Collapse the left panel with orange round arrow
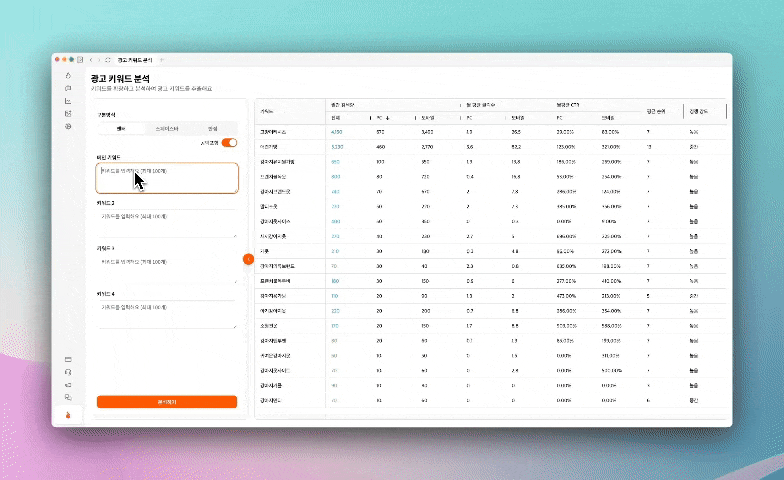The width and height of the screenshot is (784, 480). click(x=248, y=259)
